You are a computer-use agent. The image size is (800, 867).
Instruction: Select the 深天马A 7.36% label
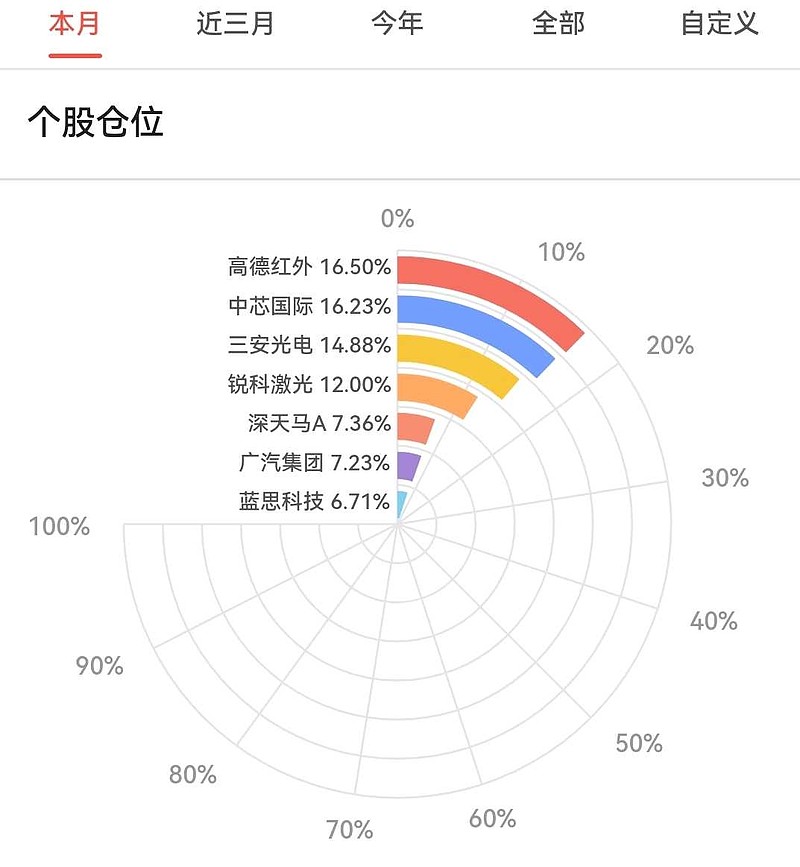319,423
